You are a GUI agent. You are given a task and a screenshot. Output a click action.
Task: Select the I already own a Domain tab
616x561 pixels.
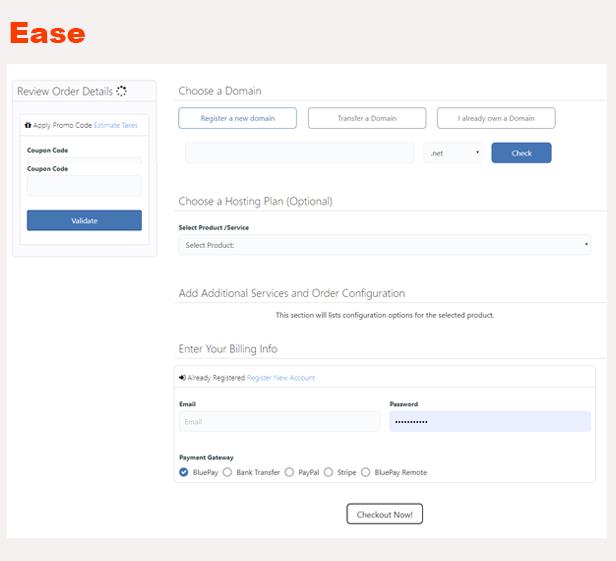(496, 118)
